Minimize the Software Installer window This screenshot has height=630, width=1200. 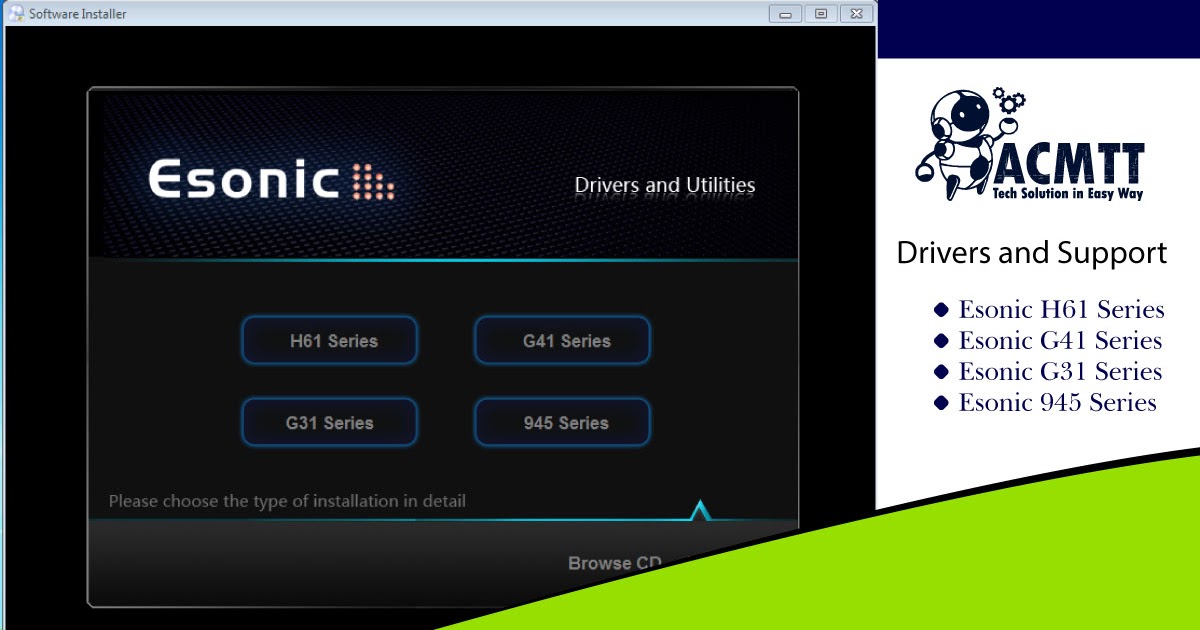[785, 14]
